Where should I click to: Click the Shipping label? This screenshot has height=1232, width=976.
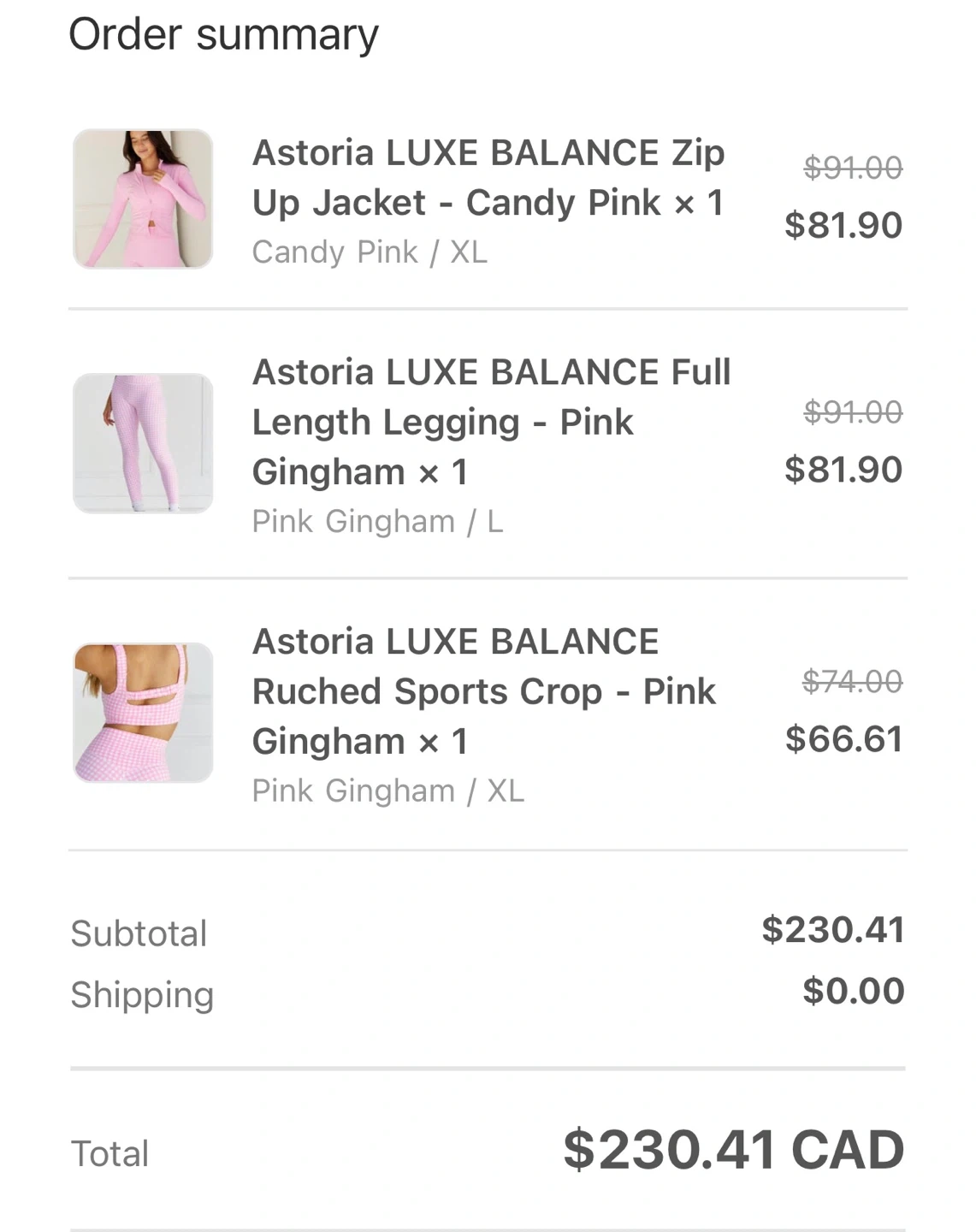coord(142,995)
